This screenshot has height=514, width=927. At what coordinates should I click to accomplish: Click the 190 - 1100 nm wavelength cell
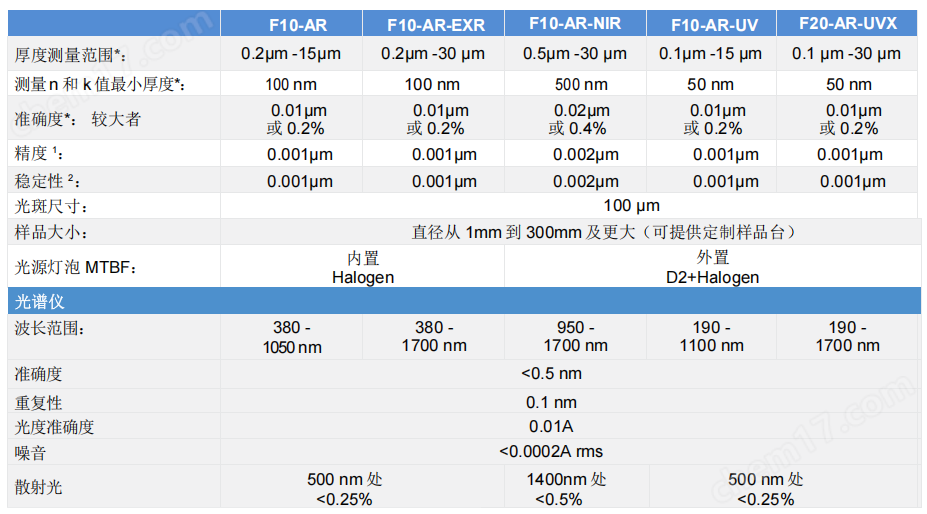(711, 337)
